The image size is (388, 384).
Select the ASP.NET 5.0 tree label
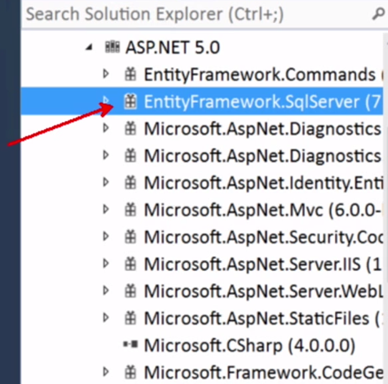pos(173,47)
